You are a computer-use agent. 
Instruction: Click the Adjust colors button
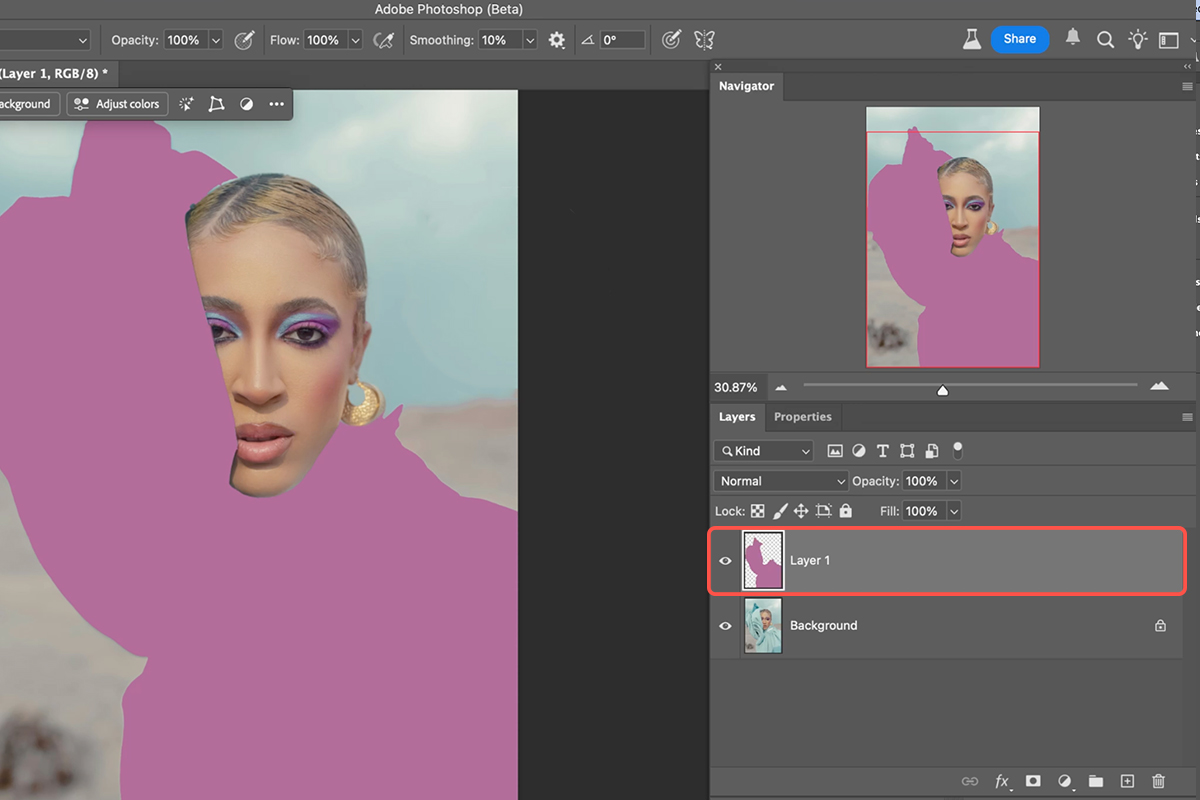[118, 104]
